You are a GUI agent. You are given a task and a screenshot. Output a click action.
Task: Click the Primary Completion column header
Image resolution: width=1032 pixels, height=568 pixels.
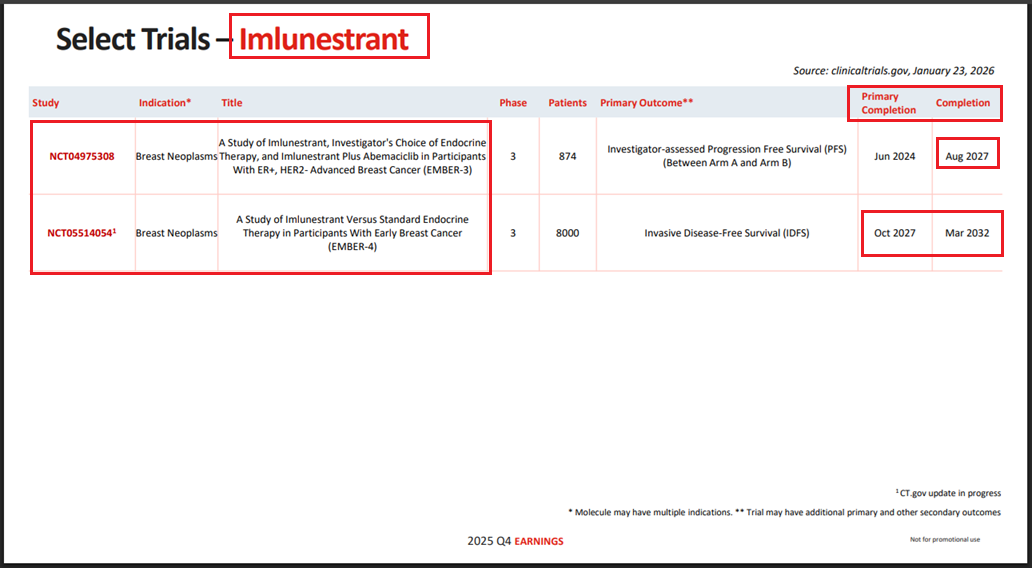click(x=889, y=103)
